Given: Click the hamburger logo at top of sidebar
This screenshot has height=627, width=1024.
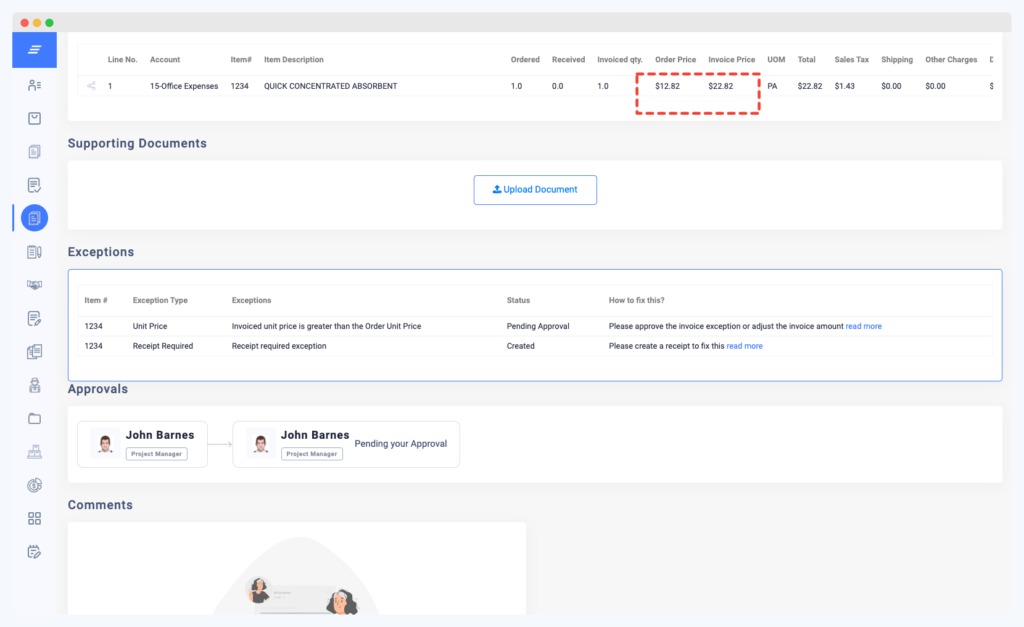Looking at the screenshot, I should click(x=34, y=50).
